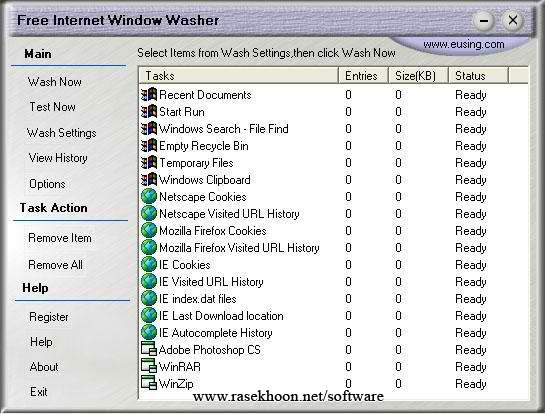Click Ready status of IE Cookies row
This screenshot has height=414, width=545.
[x=471, y=265]
